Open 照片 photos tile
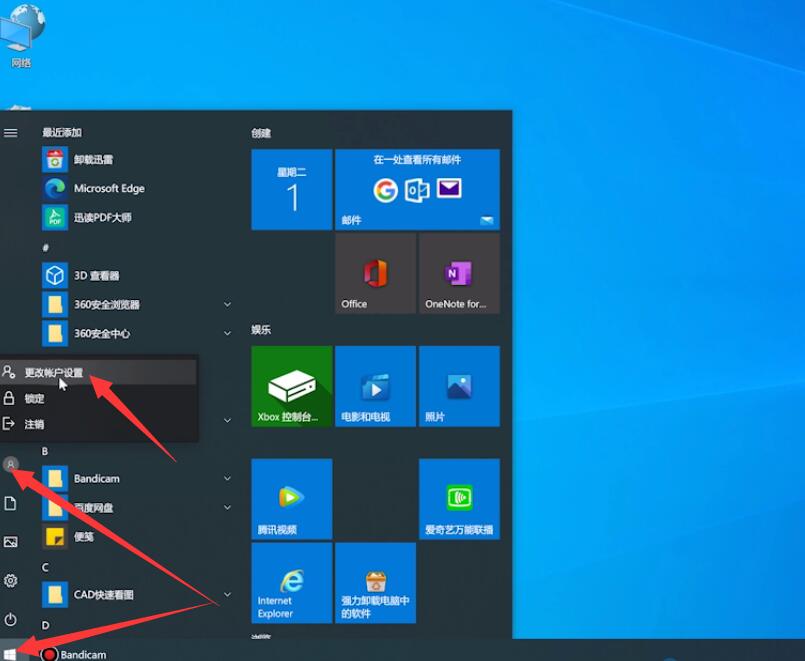The image size is (805, 661). click(459, 386)
